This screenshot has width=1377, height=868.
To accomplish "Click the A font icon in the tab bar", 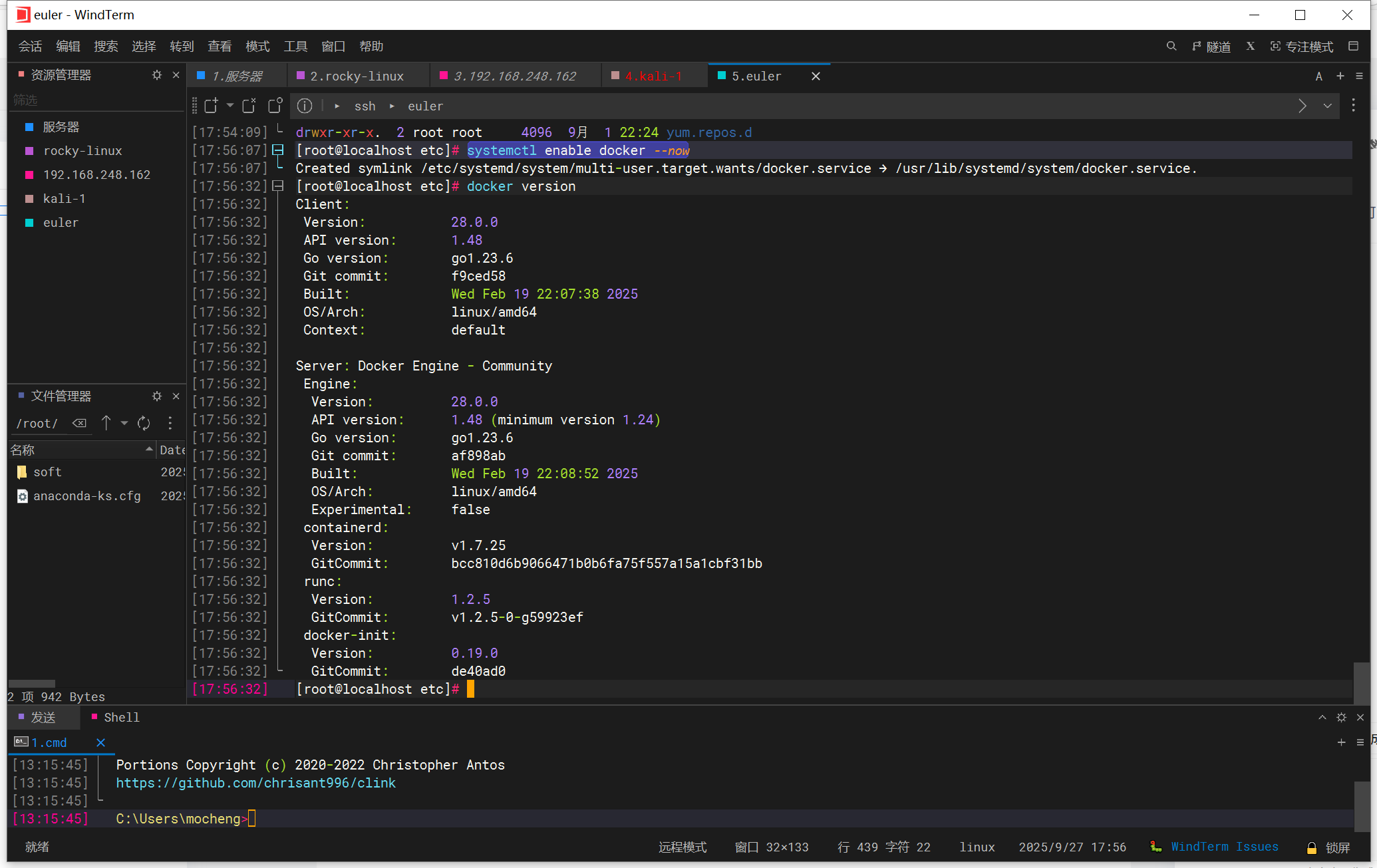I will 1318,76.
